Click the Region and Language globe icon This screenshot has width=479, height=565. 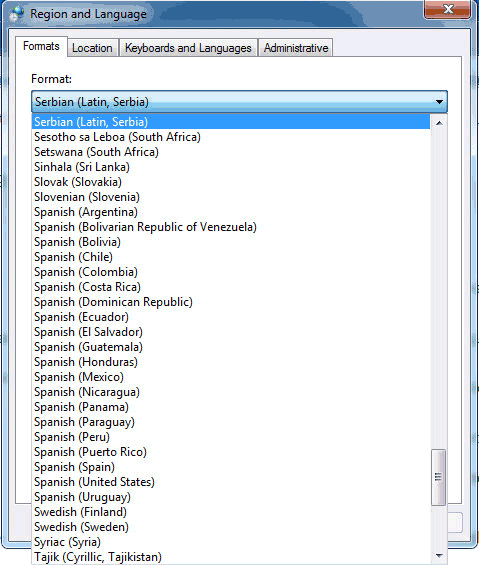pos(17,14)
